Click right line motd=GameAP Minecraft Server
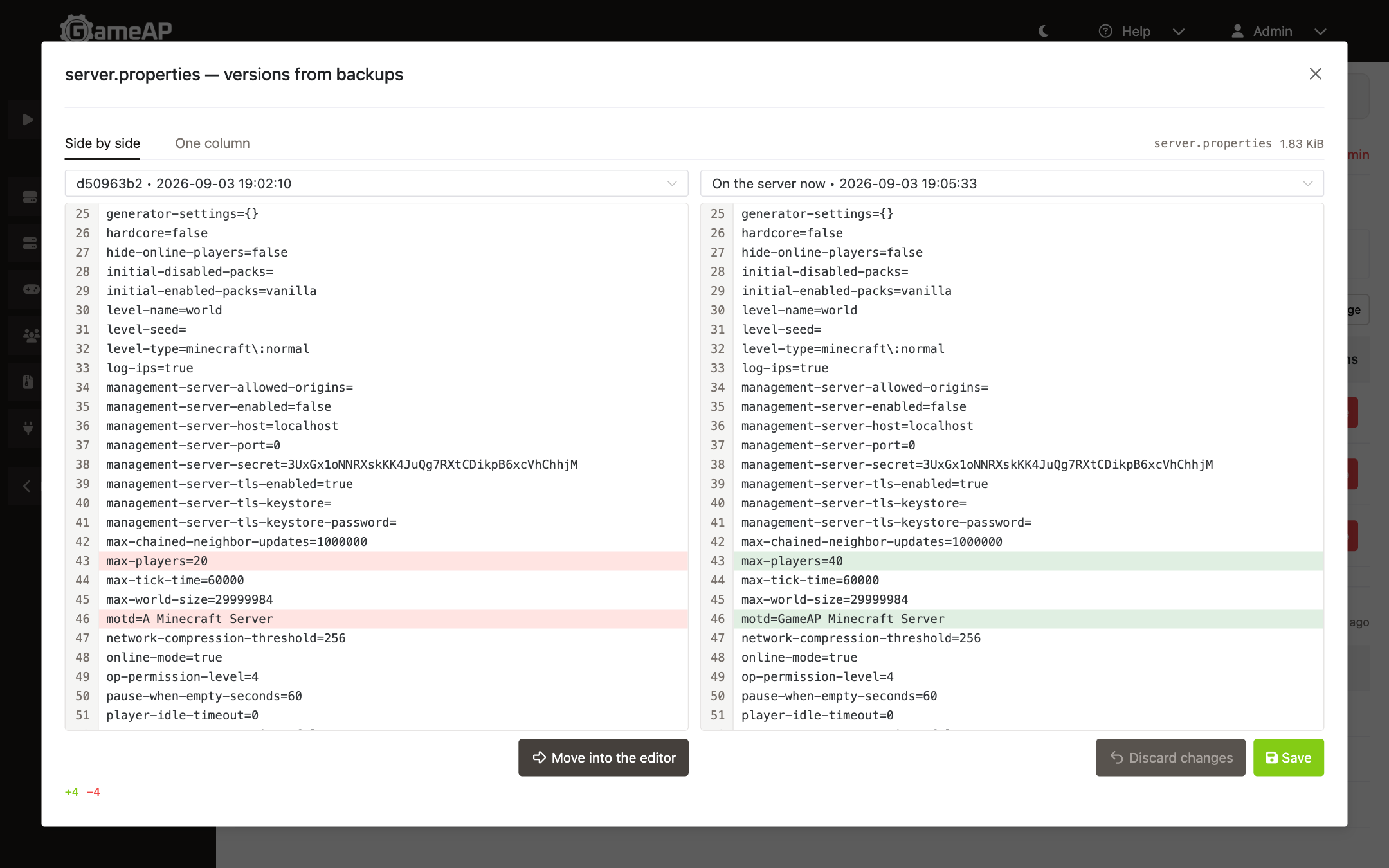1389x868 pixels. (1028, 619)
